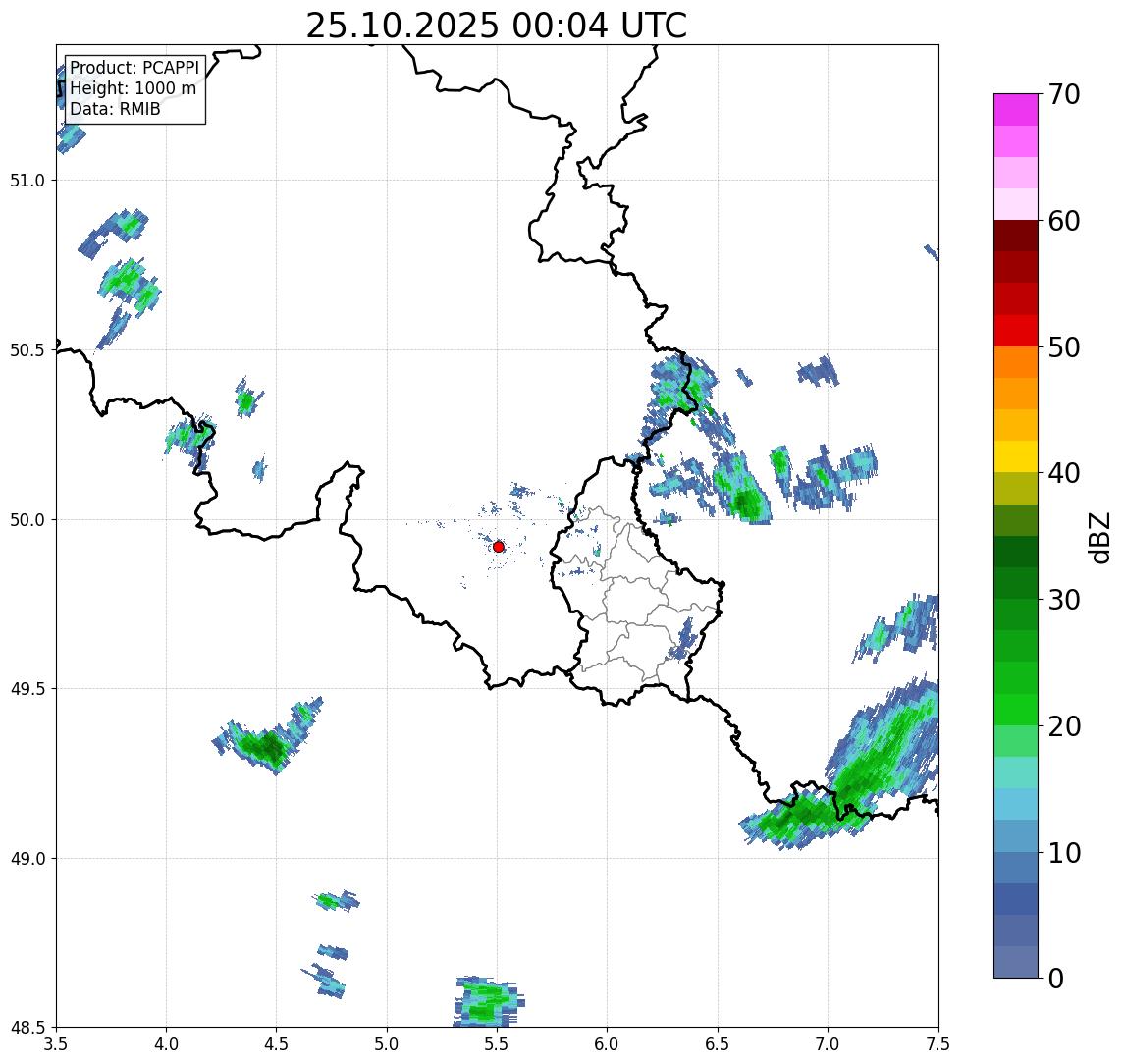Click the colorbar tick label 20
Screen dimensions: 1124x1064
[x=1064, y=725]
